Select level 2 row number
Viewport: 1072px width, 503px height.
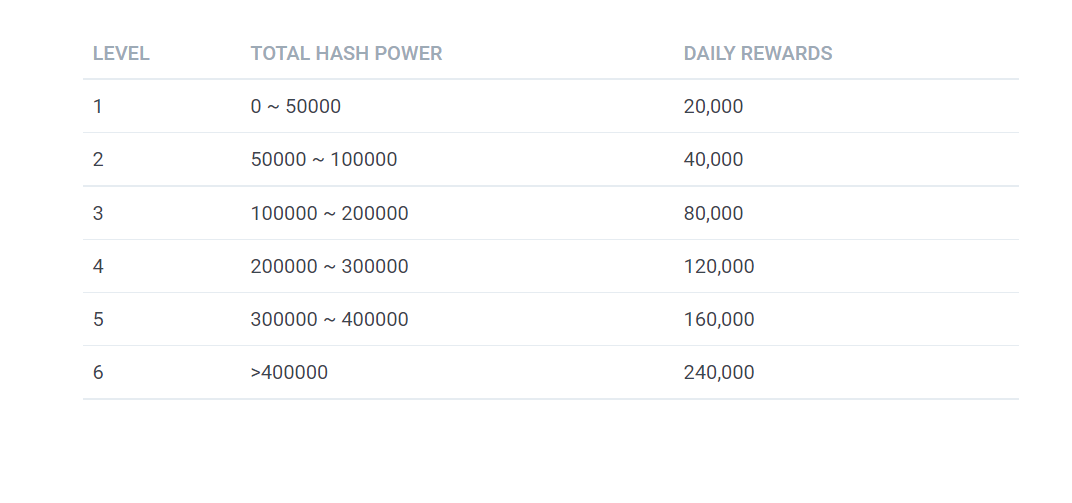coord(98,160)
